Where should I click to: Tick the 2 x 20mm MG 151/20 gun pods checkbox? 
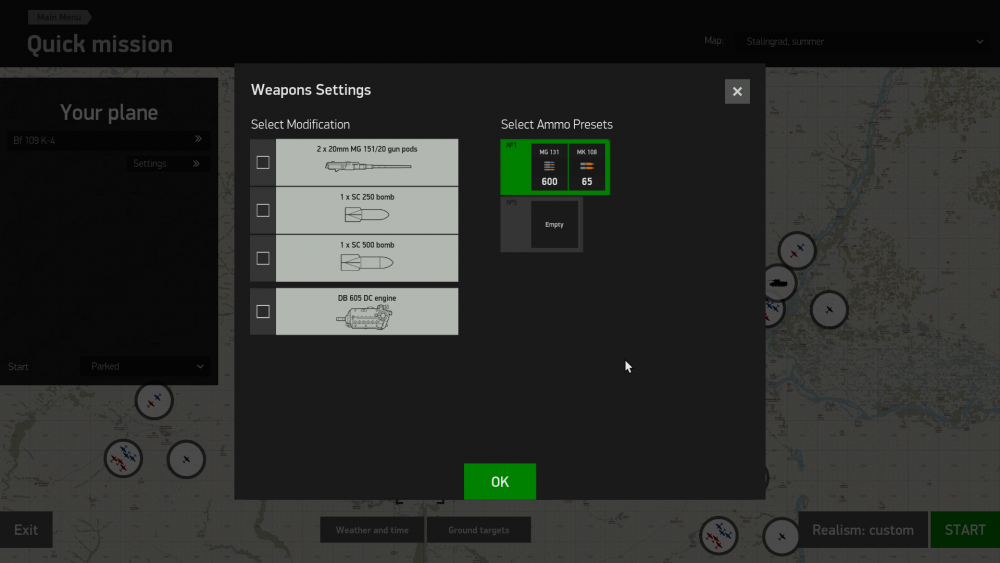coord(263,163)
